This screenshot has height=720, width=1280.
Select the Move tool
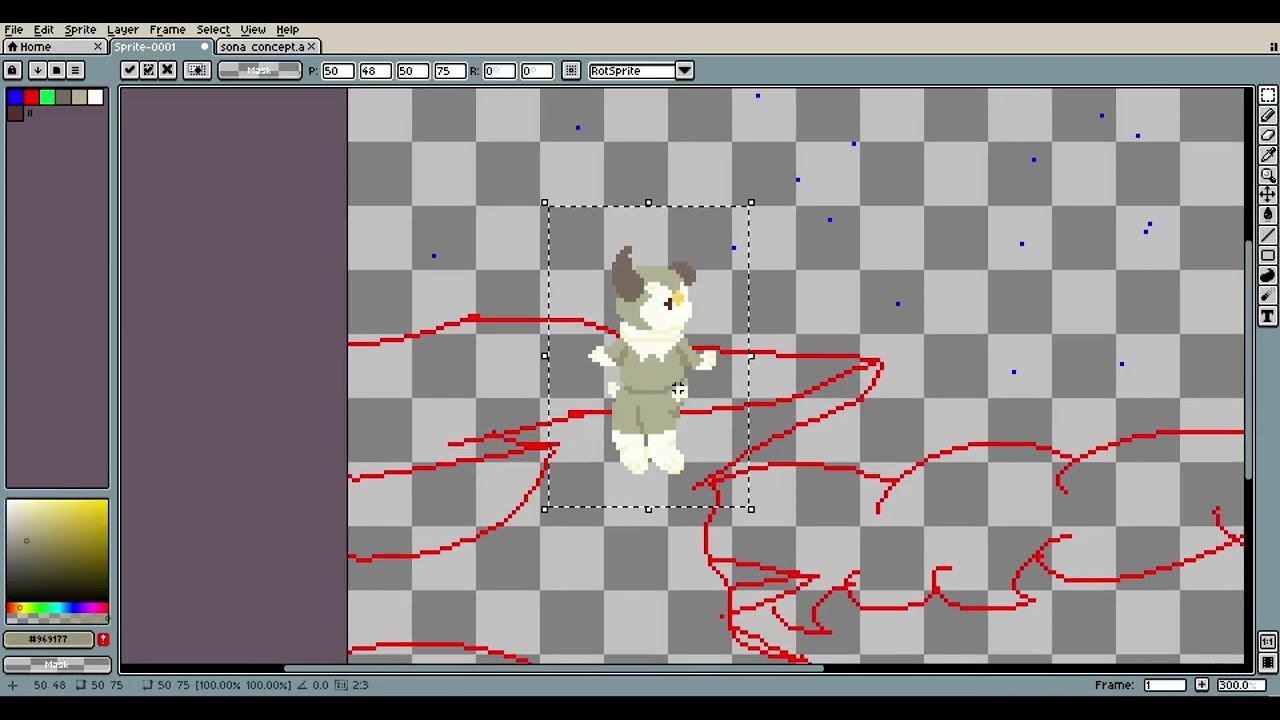pyautogui.click(x=1267, y=195)
